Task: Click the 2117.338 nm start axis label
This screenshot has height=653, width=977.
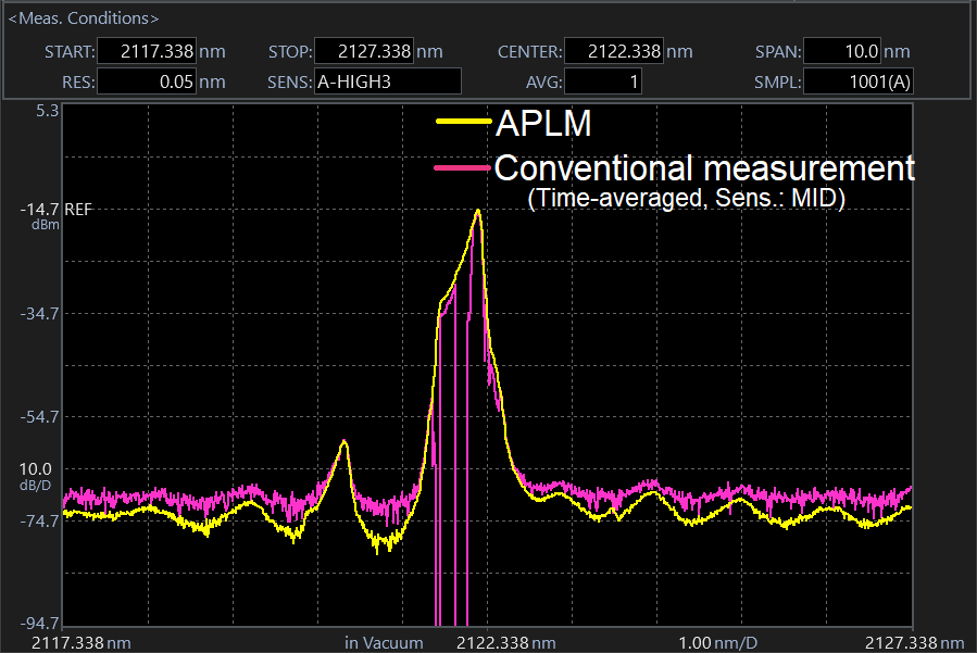Action: point(82,642)
